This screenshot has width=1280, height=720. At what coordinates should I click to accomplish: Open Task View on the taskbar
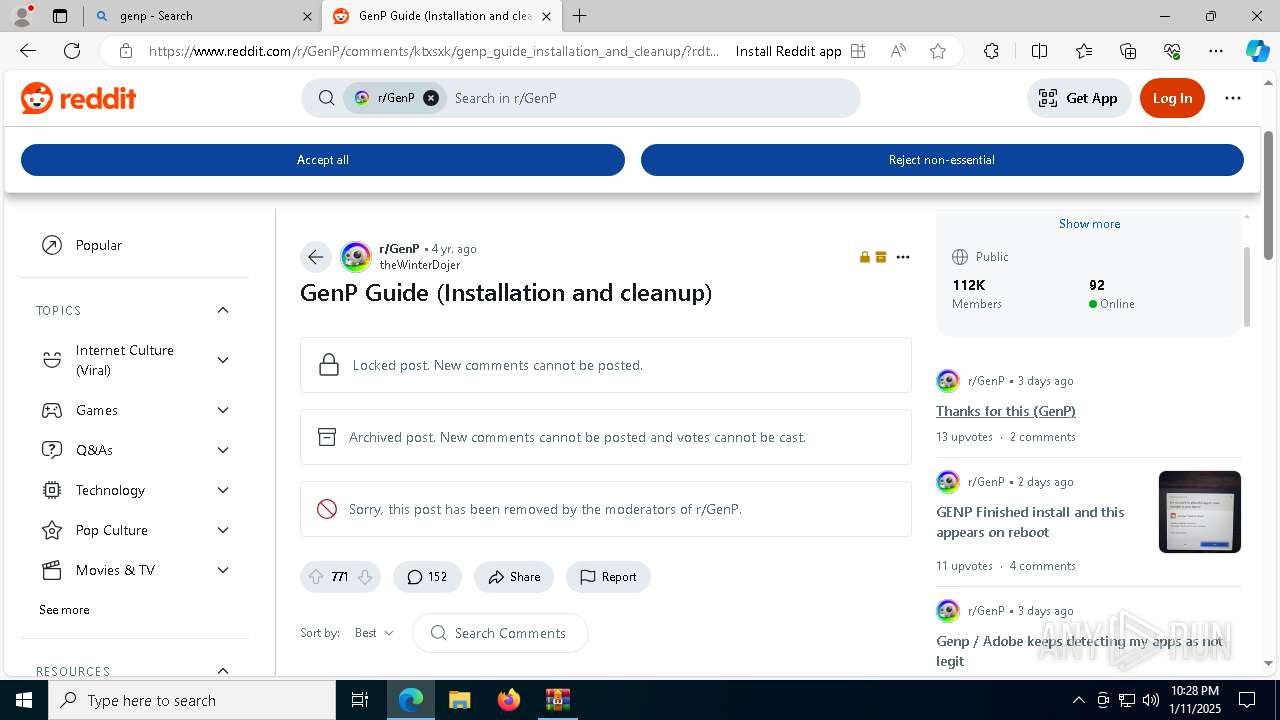360,700
